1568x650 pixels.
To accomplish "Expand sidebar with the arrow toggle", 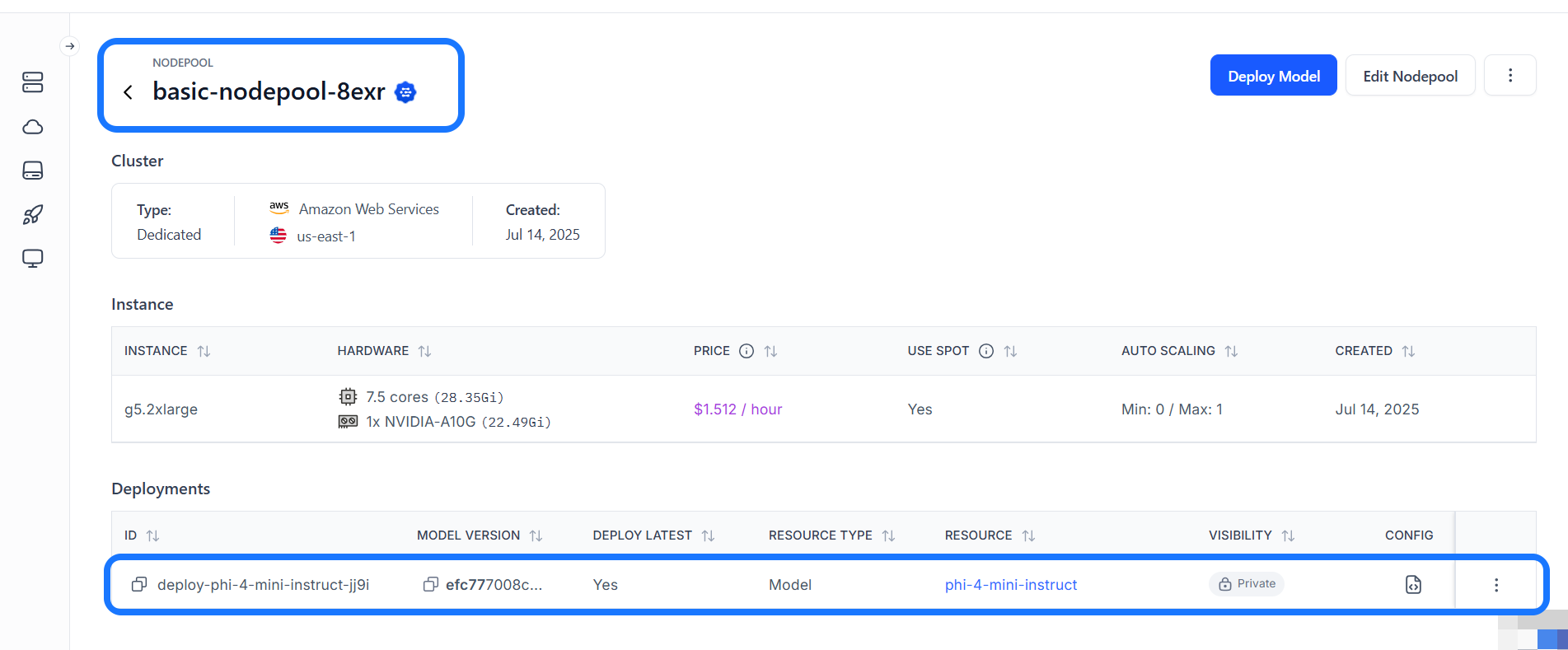I will coord(70,46).
